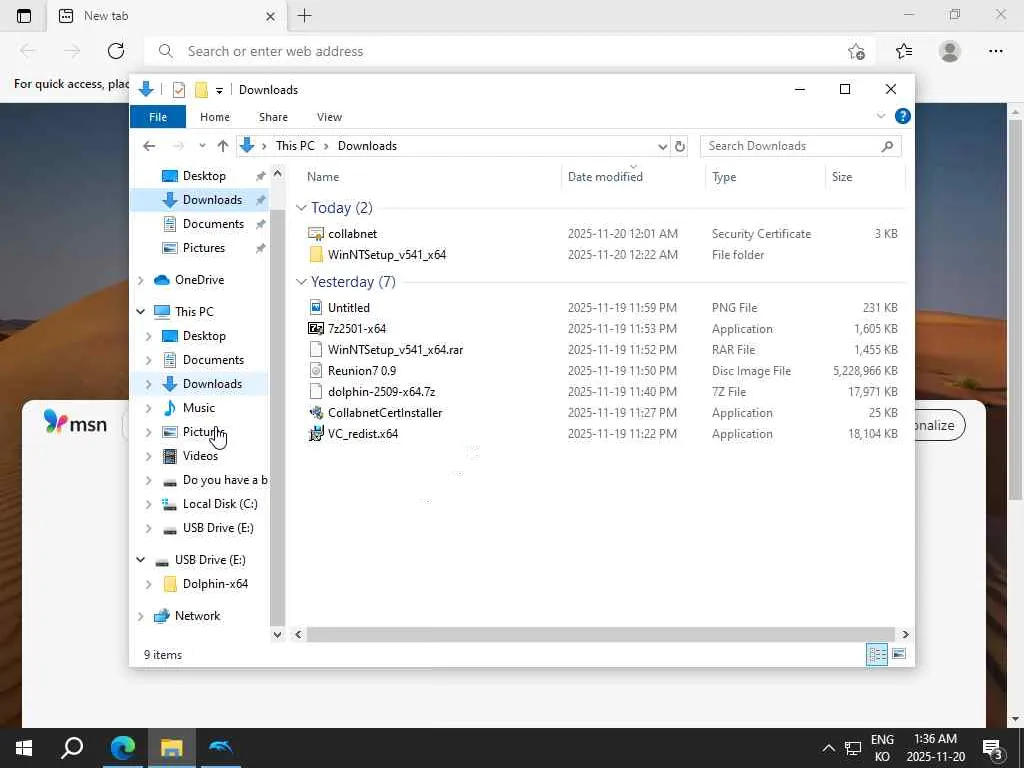Image resolution: width=1024 pixels, height=768 pixels.
Task: Expand Local Disk (C:) tree arrow
Action: point(149,504)
